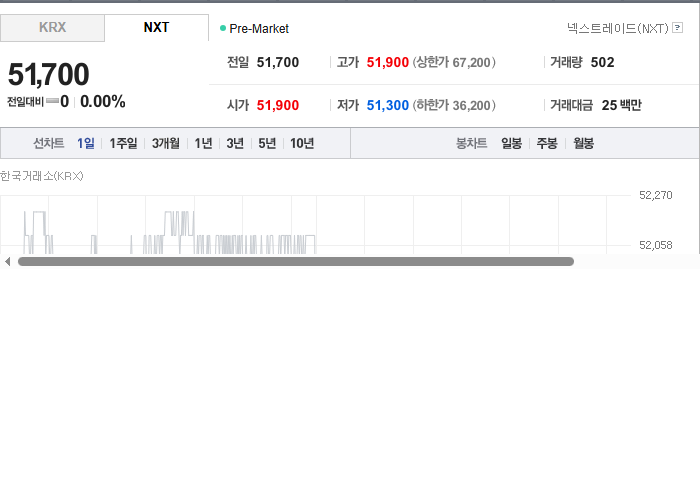Click the current price 51,700
The width and height of the screenshot is (700, 490).
(x=49, y=74)
